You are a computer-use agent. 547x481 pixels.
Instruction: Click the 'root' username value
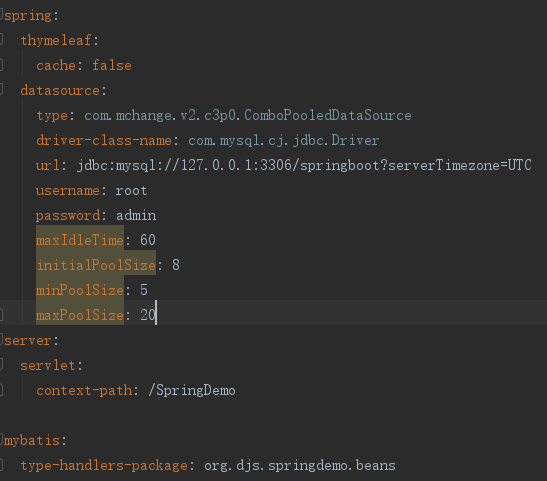point(131,191)
